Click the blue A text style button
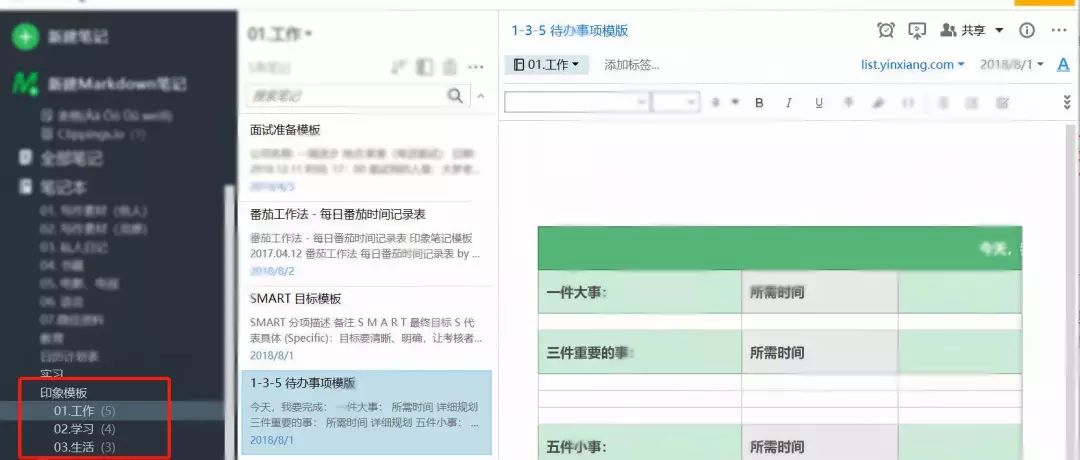Screen dimensions: 1080x460 point(1063,65)
